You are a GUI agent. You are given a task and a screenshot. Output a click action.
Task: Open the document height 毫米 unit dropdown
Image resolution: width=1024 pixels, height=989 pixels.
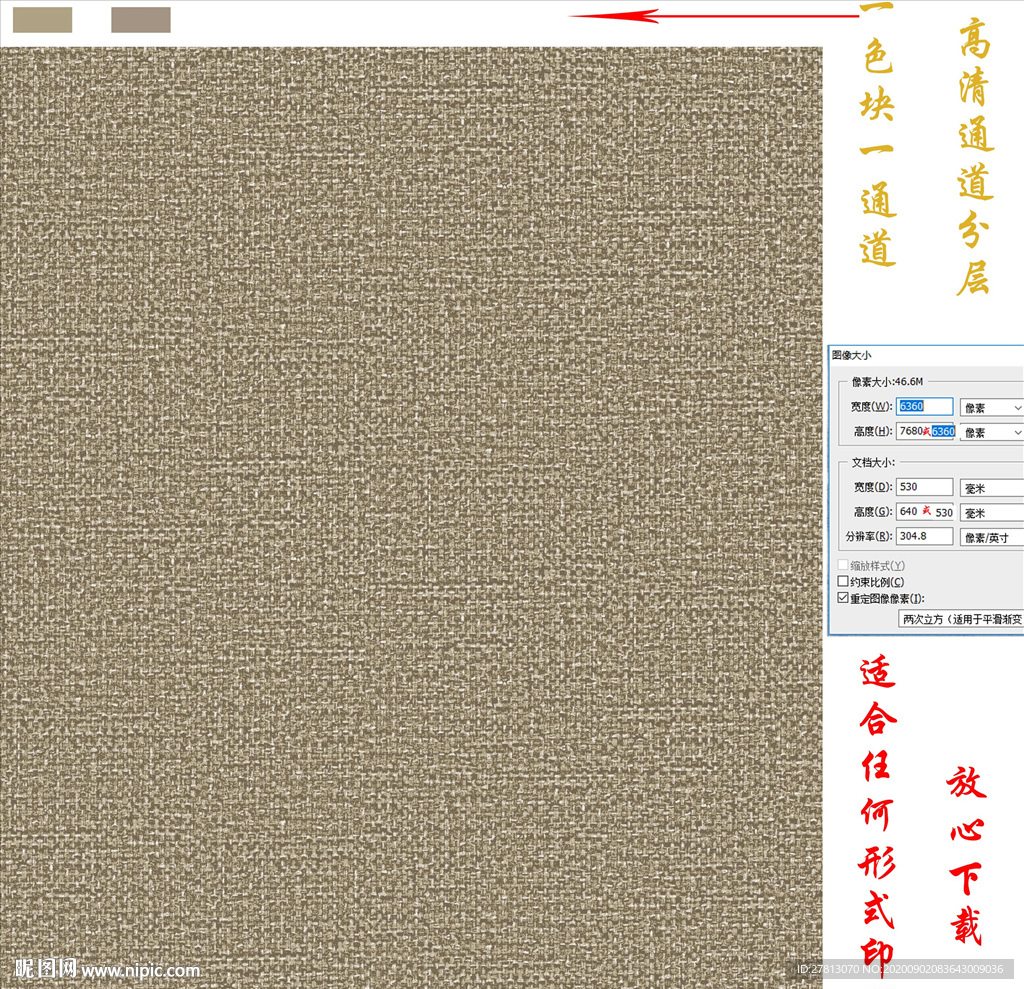pyautogui.click(x=991, y=513)
